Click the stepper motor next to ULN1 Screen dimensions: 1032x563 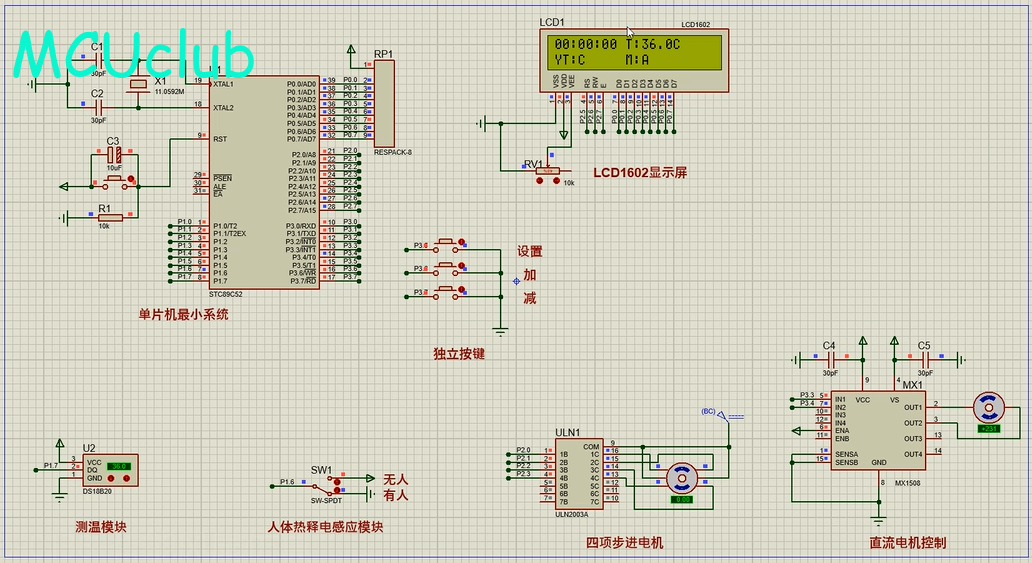[682, 476]
